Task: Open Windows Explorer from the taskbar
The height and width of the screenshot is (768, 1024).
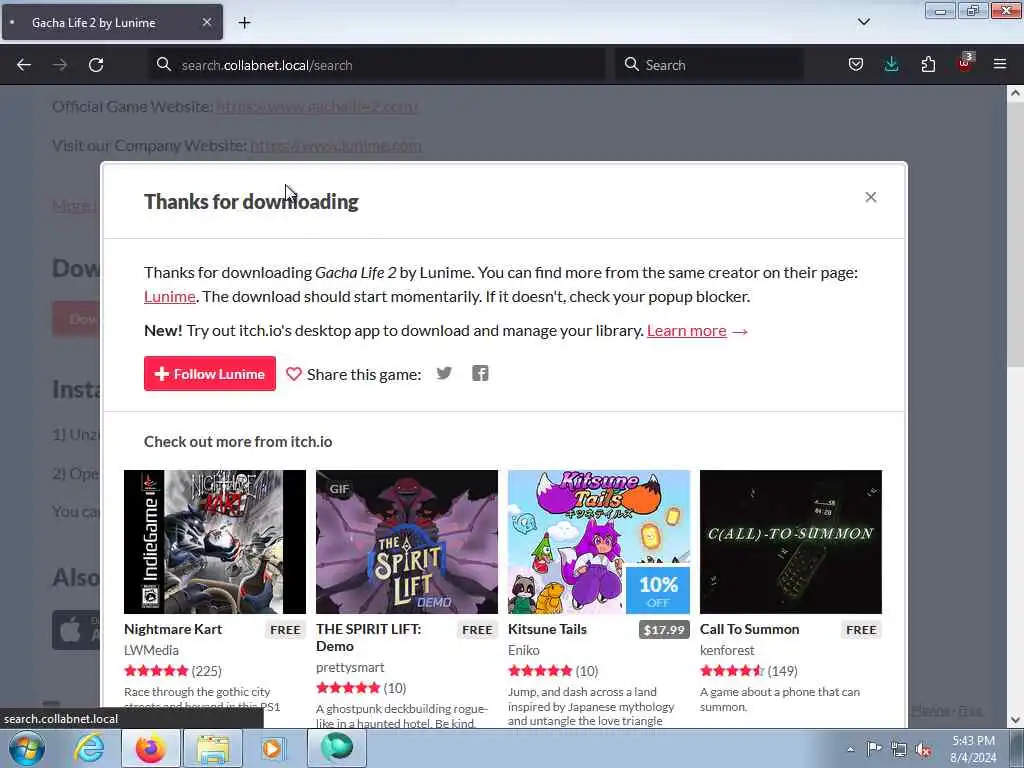Action: (x=213, y=748)
